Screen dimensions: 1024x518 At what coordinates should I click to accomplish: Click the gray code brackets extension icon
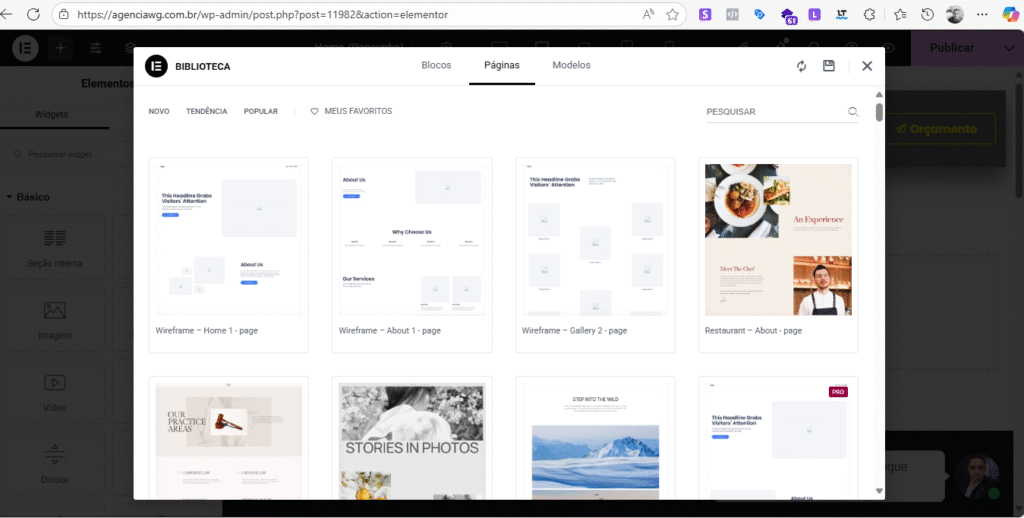[x=732, y=14]
